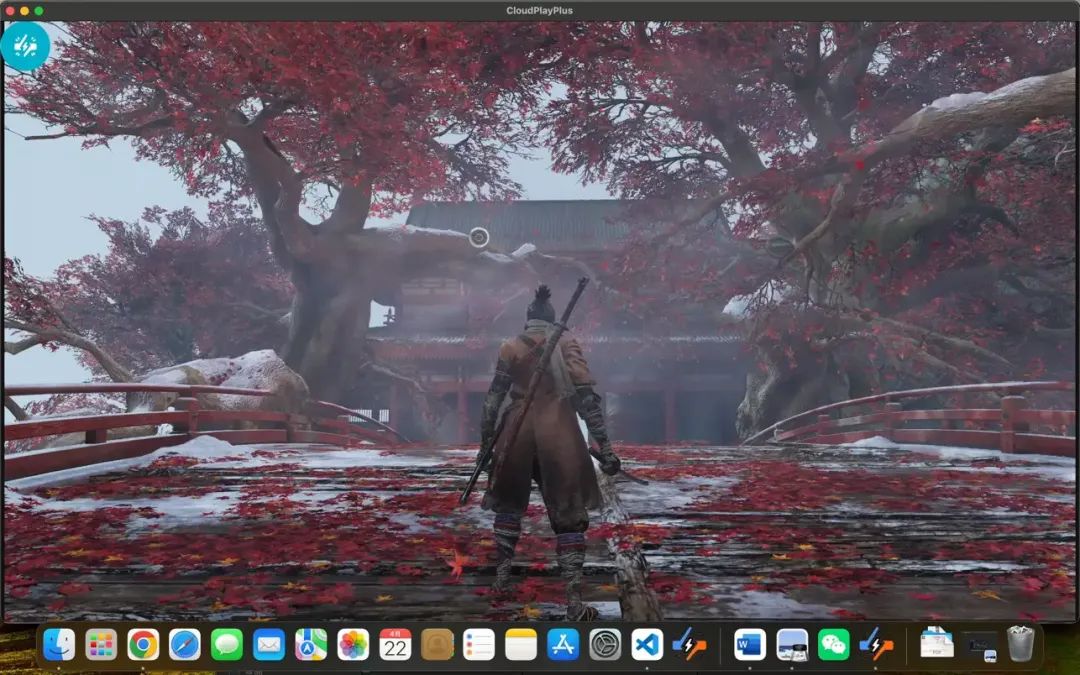The width and height of the screenshot is (1080, 675).
Task: Open Launchpad from the dock
Action: (x=101, y=644)
